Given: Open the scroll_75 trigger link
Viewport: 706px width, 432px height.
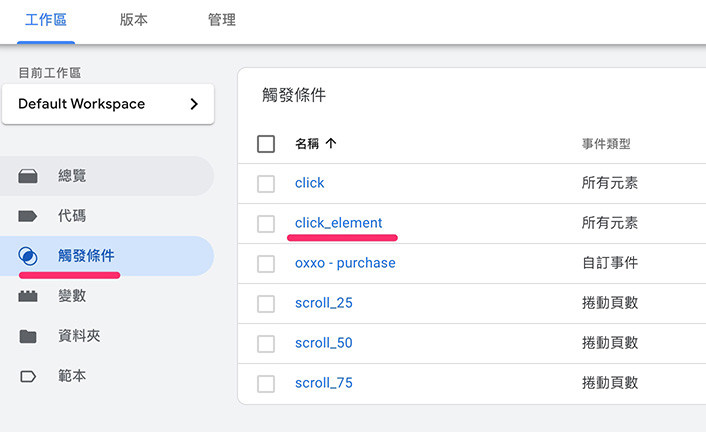Looking at the screenshot, I should pyautogui.click(x=323, y=383).
